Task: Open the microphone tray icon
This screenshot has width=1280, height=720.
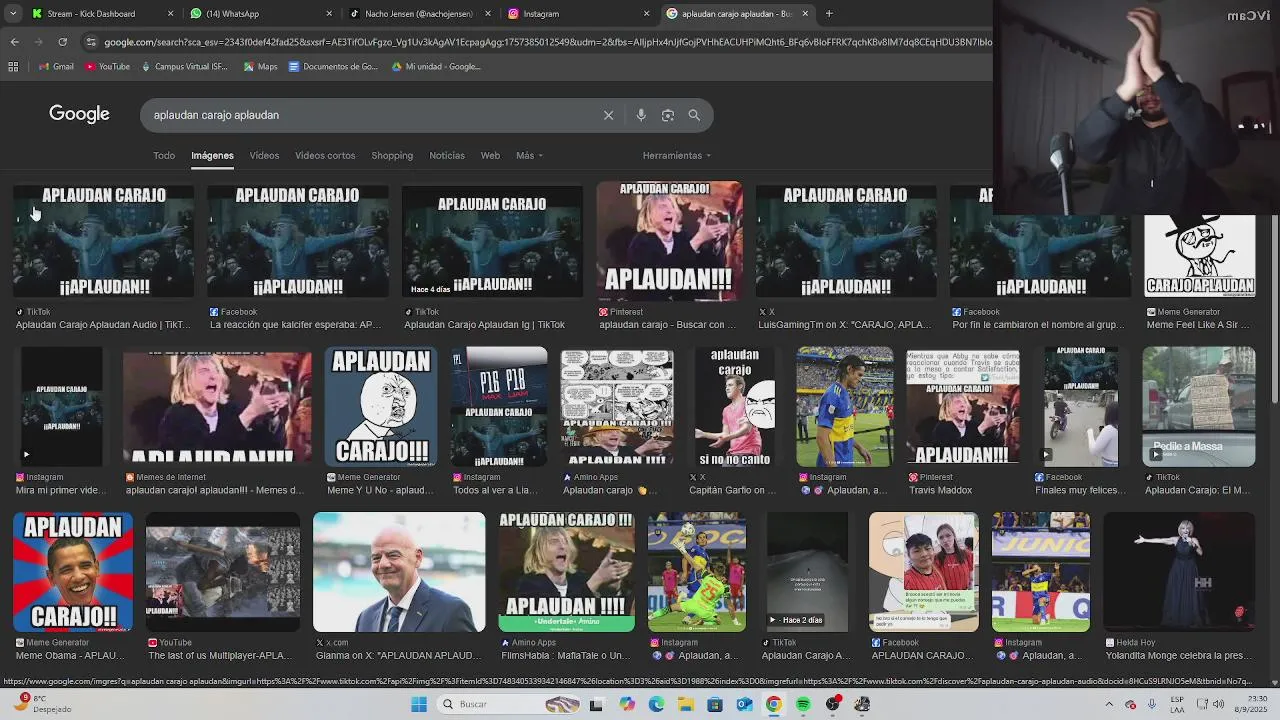Action: (x=1152, y=704)
